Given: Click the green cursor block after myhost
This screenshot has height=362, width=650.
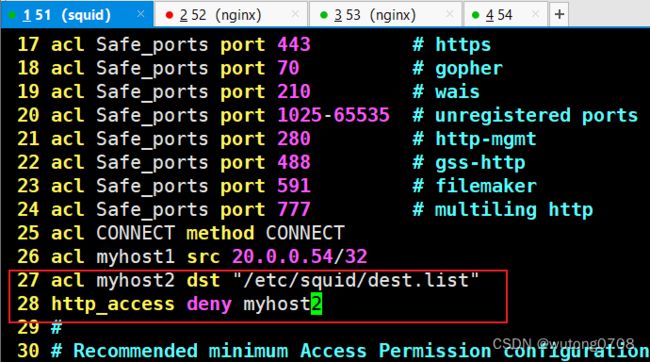Looking at the screenshot, I should click(x=316, y=304).
